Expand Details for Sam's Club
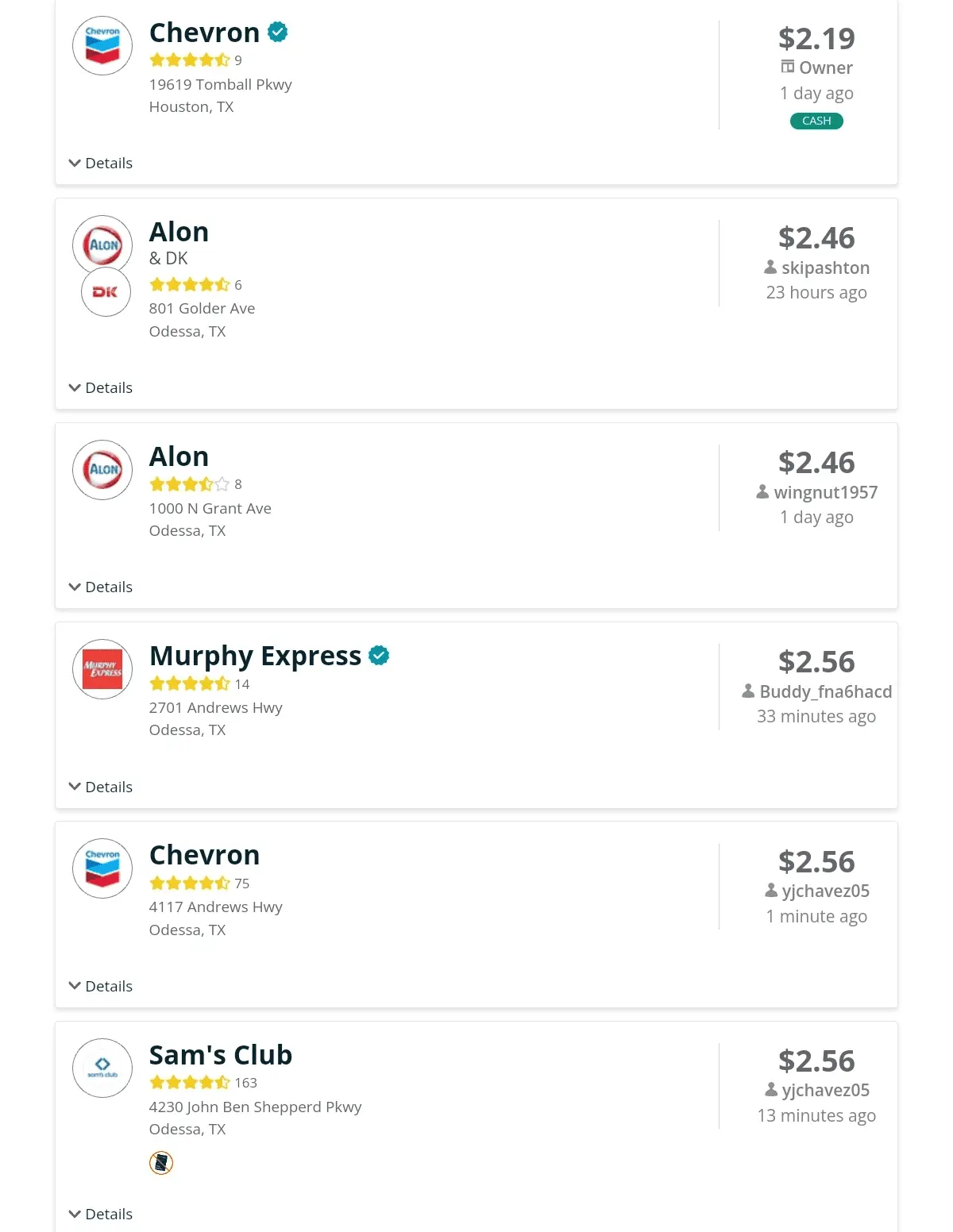Image resolution: width=953 pixels, height=1232 pixels. click(101, 1215)
